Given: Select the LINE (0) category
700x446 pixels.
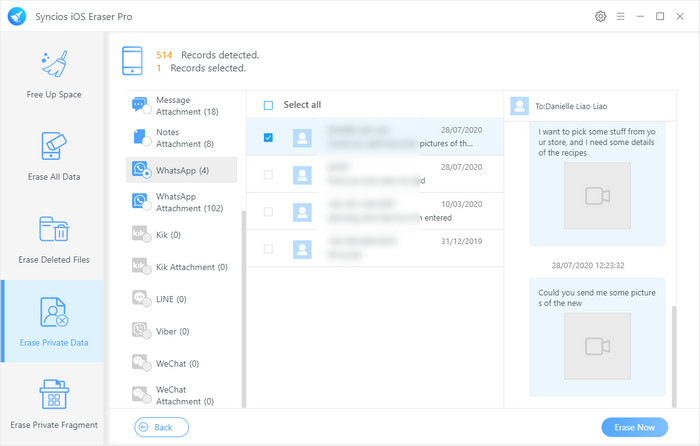Looking at the screenshot, I should pyautogui.click(x=182, y=299).
